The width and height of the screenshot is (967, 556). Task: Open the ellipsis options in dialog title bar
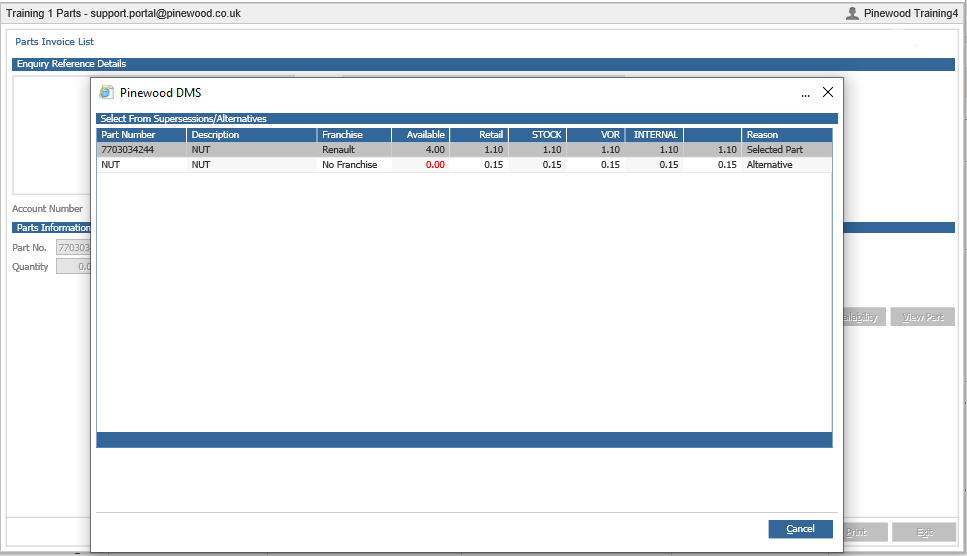805,94
